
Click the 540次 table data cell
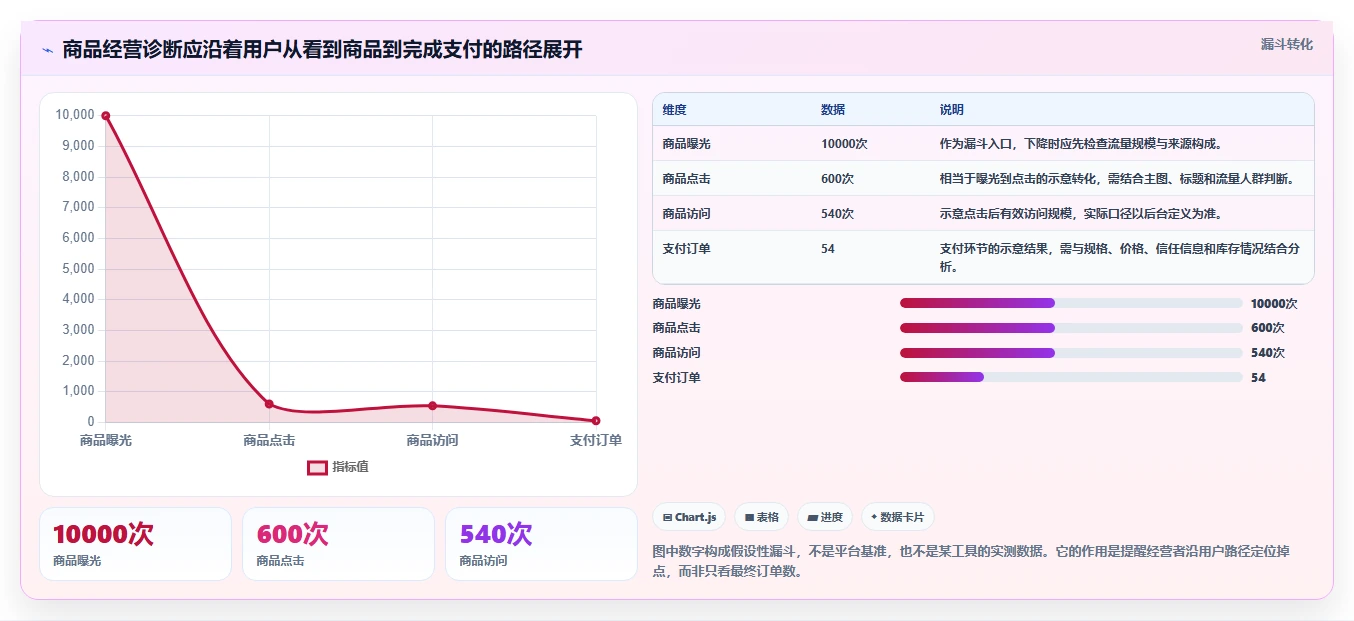[837, 214]
